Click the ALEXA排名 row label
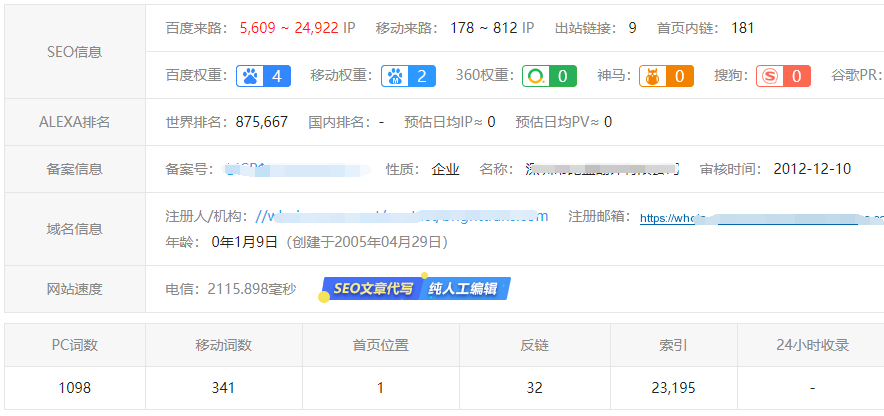The height and width of the screenshot is (416, 884). click(x=74, y=122)
